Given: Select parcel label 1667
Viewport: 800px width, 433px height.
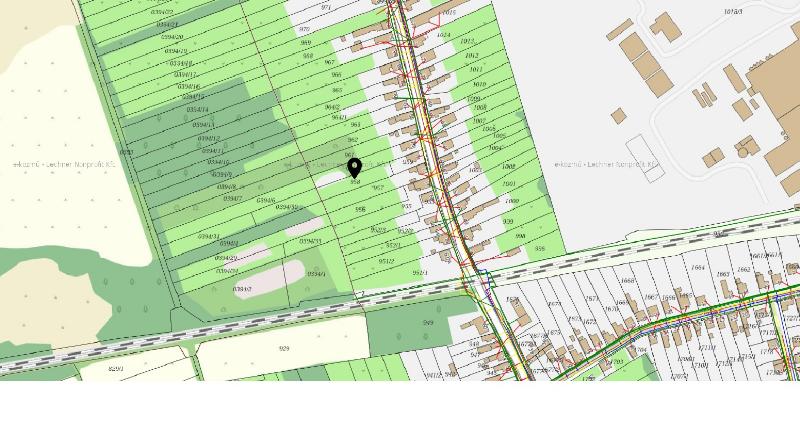Looking at the screenshot, I should point(652,297).
